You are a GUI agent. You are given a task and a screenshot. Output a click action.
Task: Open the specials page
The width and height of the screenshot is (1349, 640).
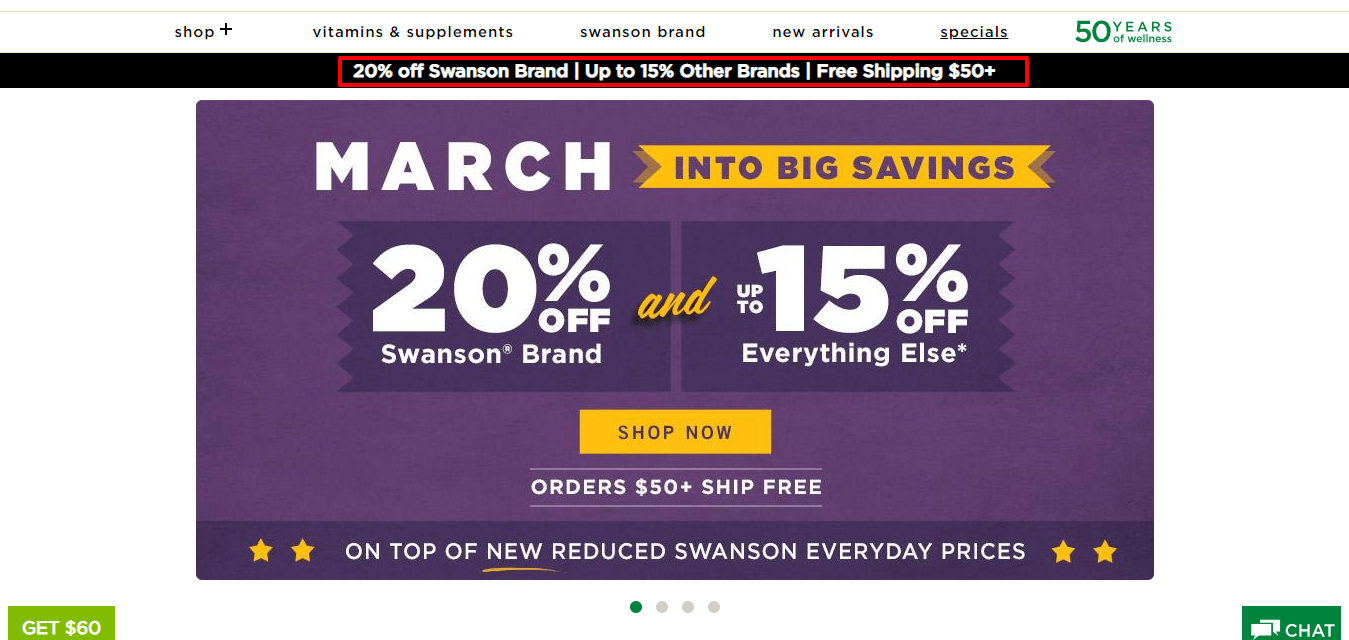click(x=974, y=32)
